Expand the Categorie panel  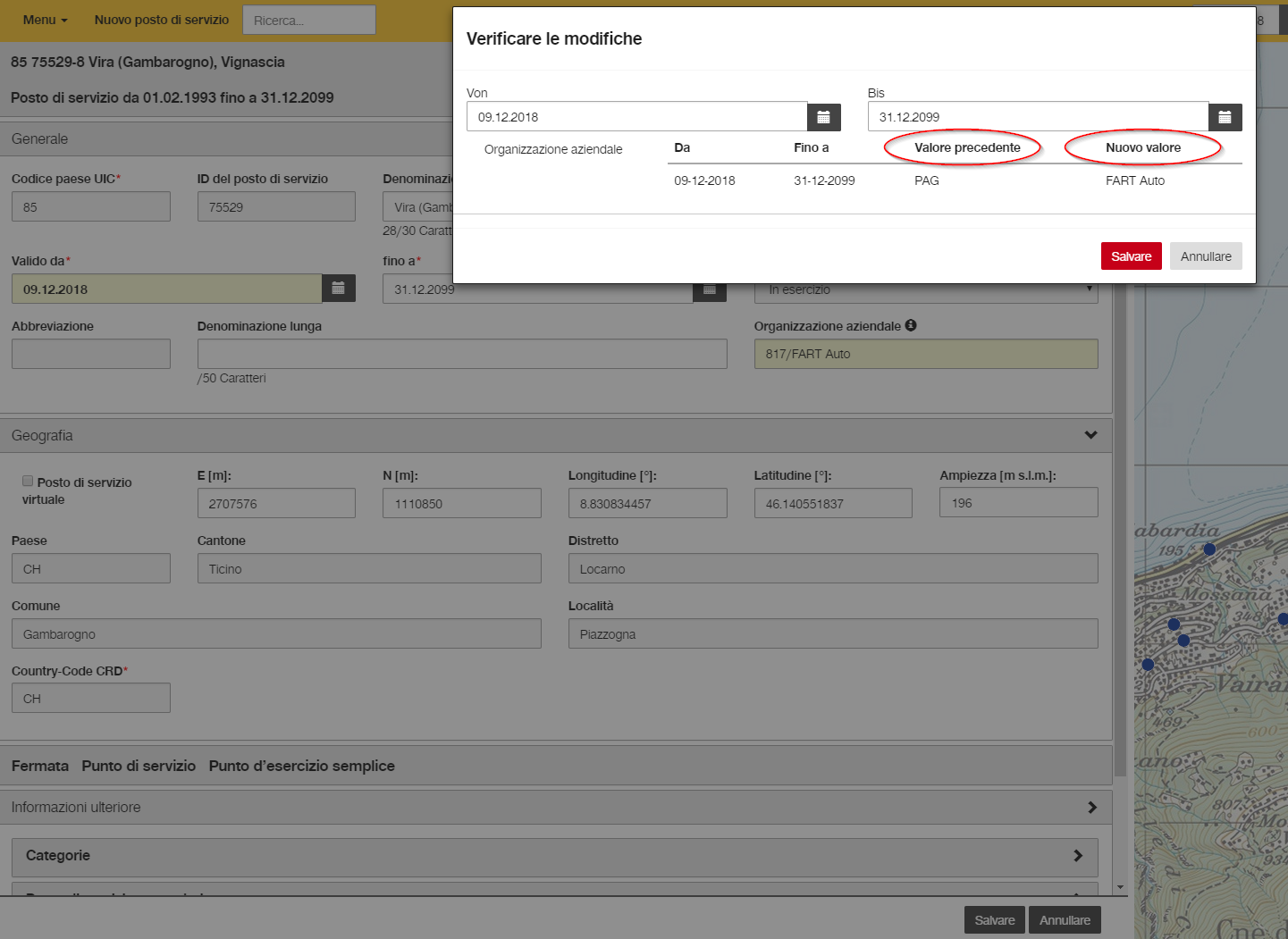pyautogui.click(x=1077, y=855)
